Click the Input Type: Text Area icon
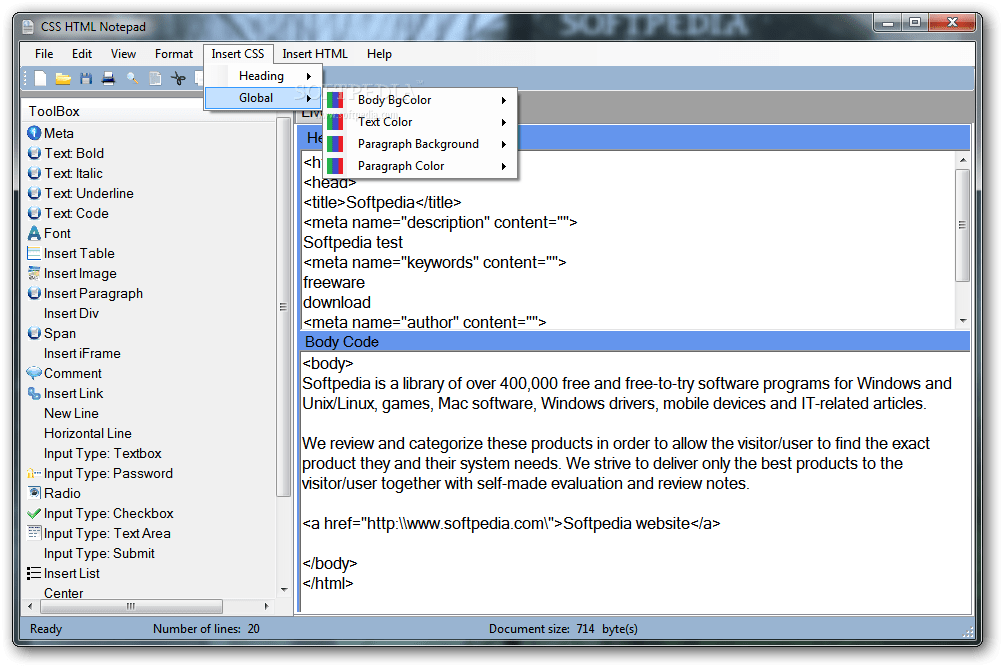The image size is (1003, 667). point(35,533)
